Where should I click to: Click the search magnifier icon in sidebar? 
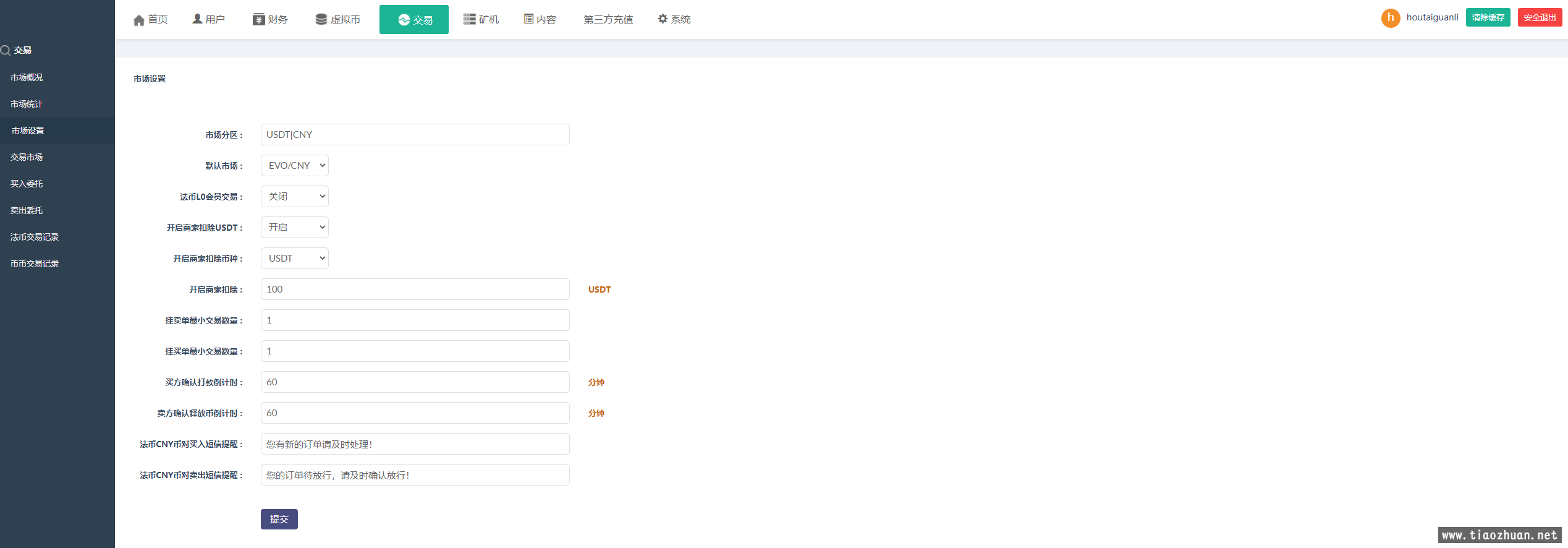pyautogui.click(x=6, y=50)
